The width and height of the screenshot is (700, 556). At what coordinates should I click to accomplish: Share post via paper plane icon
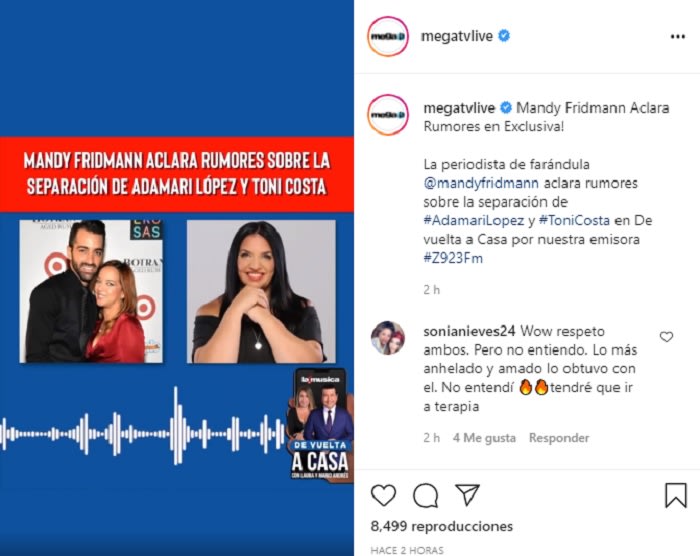pos(467,494)
